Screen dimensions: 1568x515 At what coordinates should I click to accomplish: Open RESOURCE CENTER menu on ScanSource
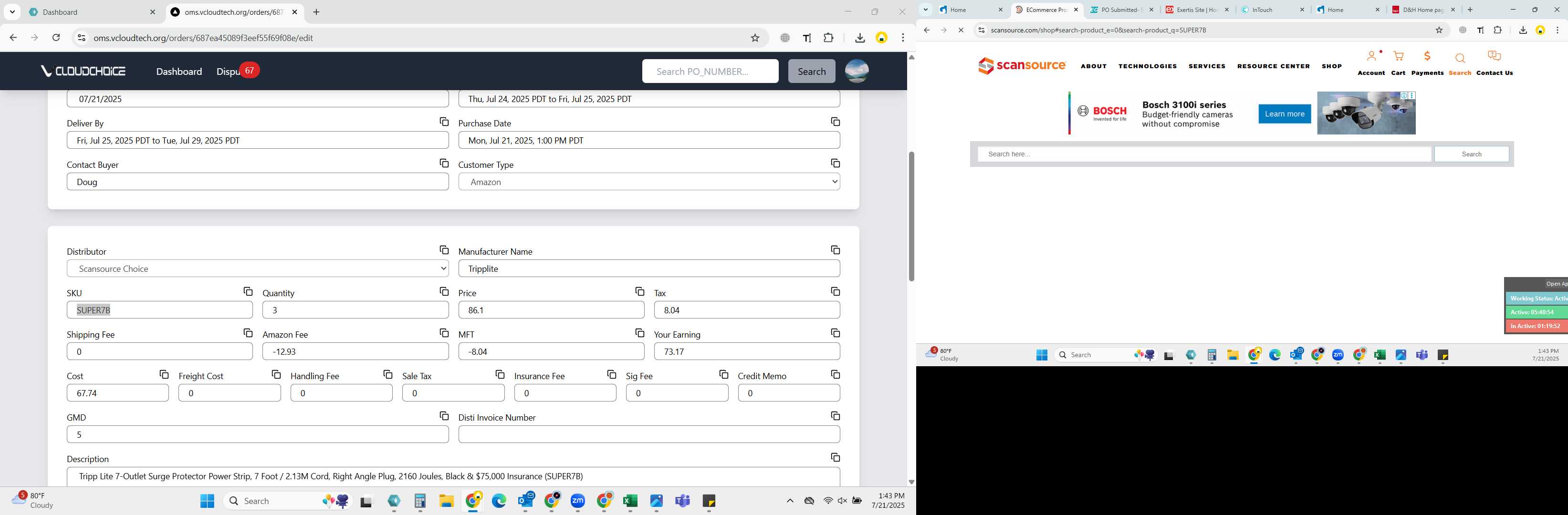(x=1274, y=66)
